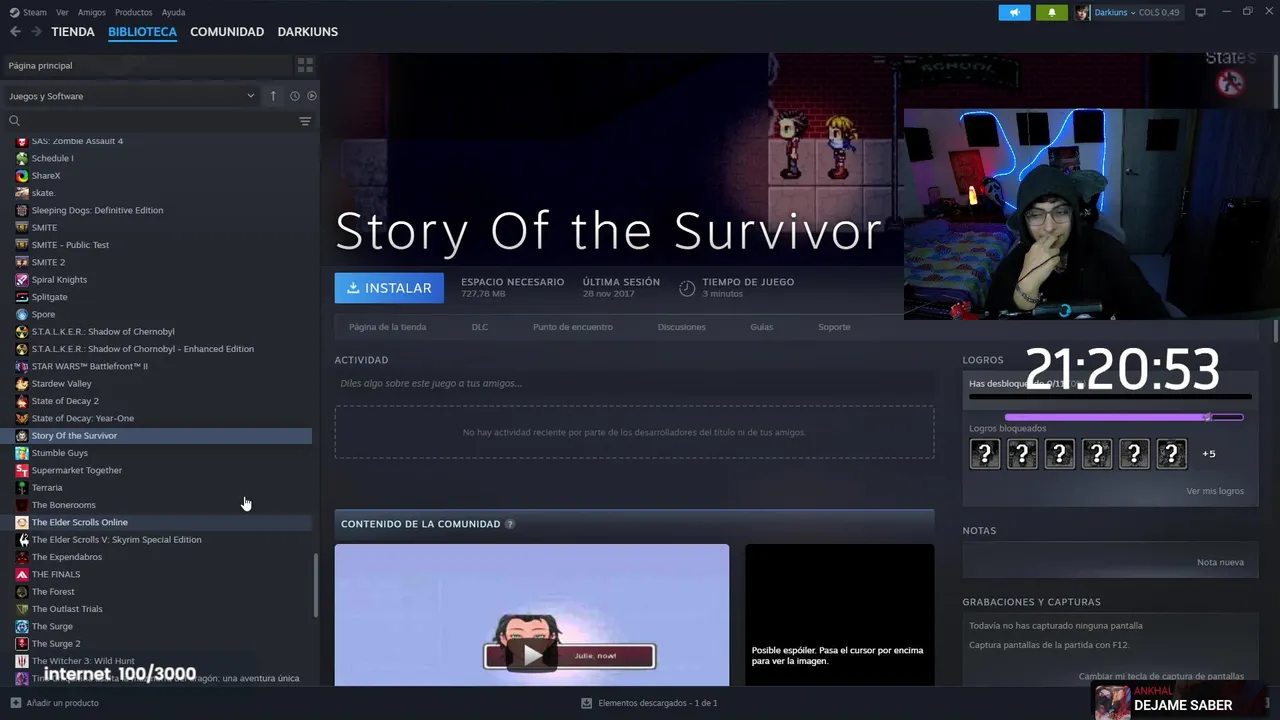
Task: Play the community video thumbnail
Action: point(532,615)
